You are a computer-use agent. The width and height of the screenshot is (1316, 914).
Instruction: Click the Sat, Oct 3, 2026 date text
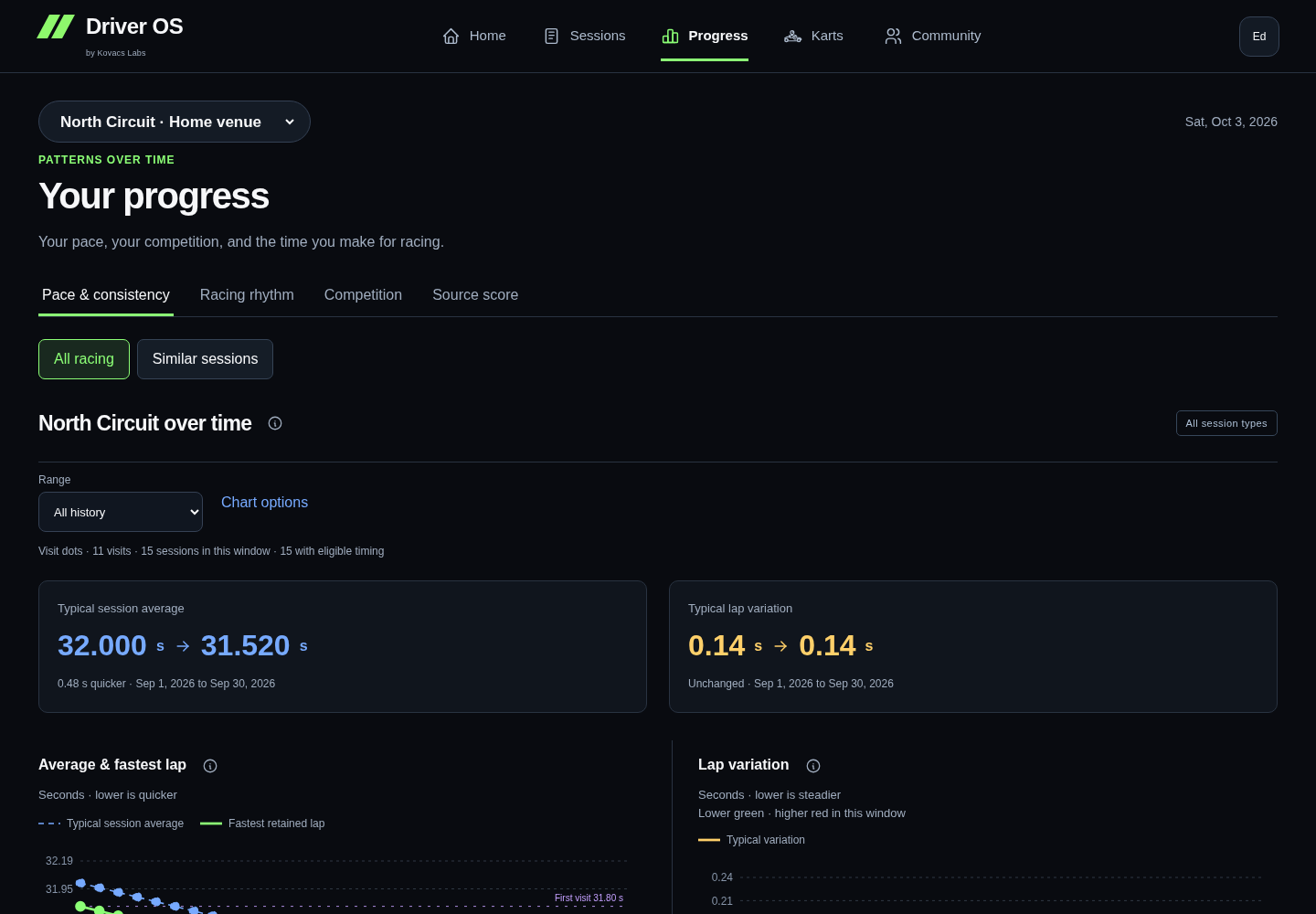point(1231,122)
